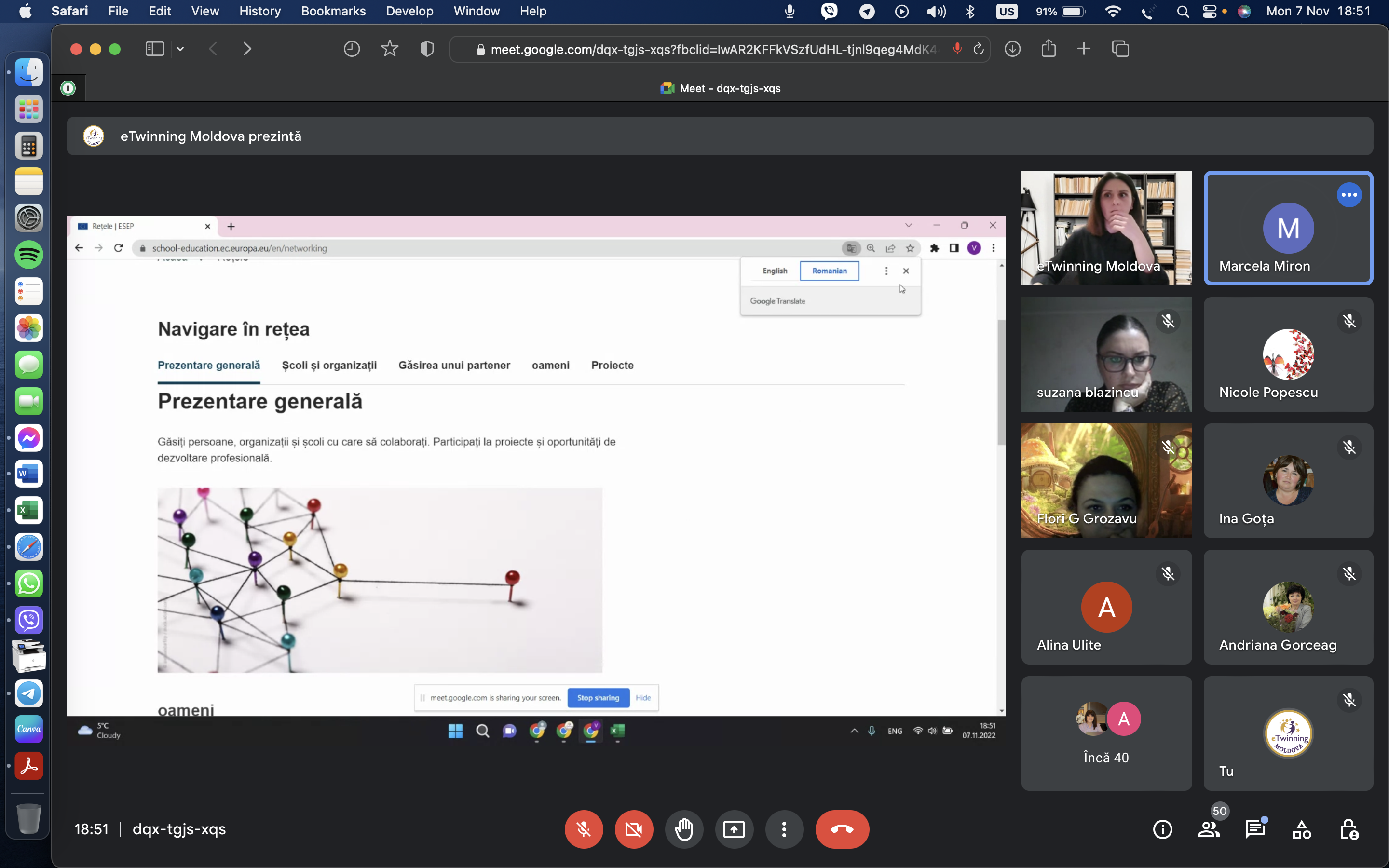
Task: Open Wi-Fi status menu
Action: 1113,11
